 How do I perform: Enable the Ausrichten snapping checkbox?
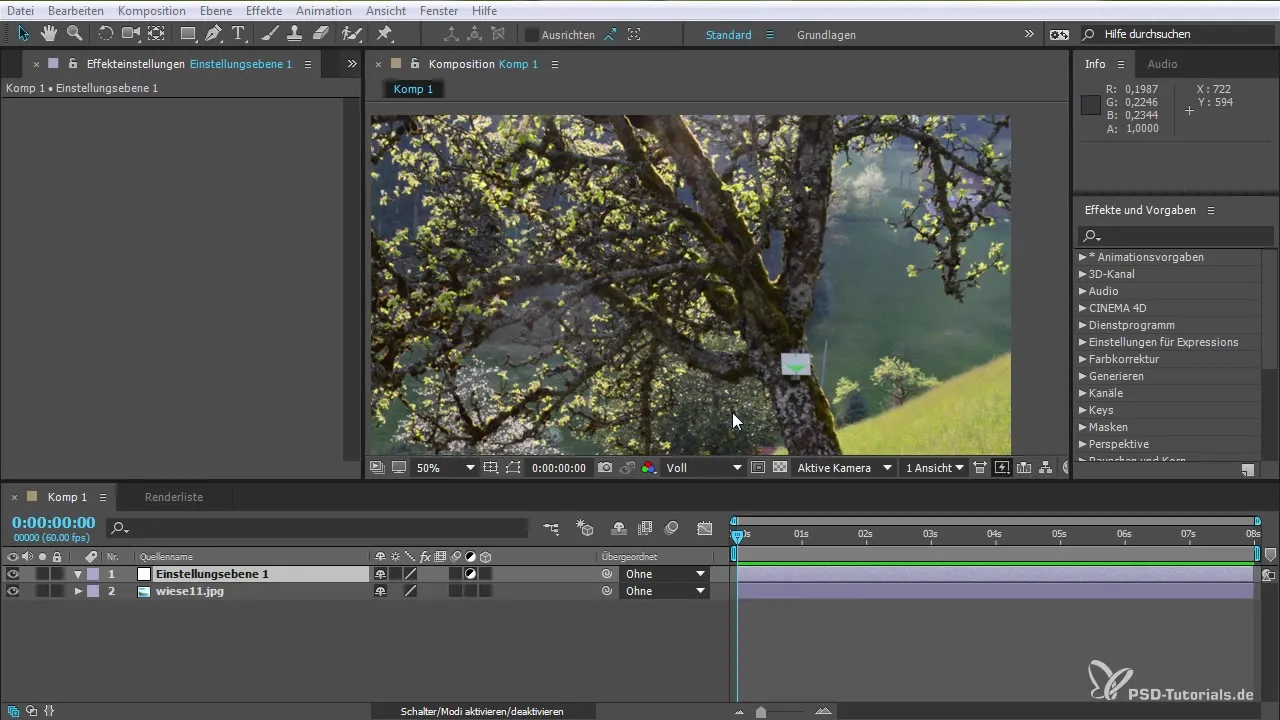click(532, 35)
